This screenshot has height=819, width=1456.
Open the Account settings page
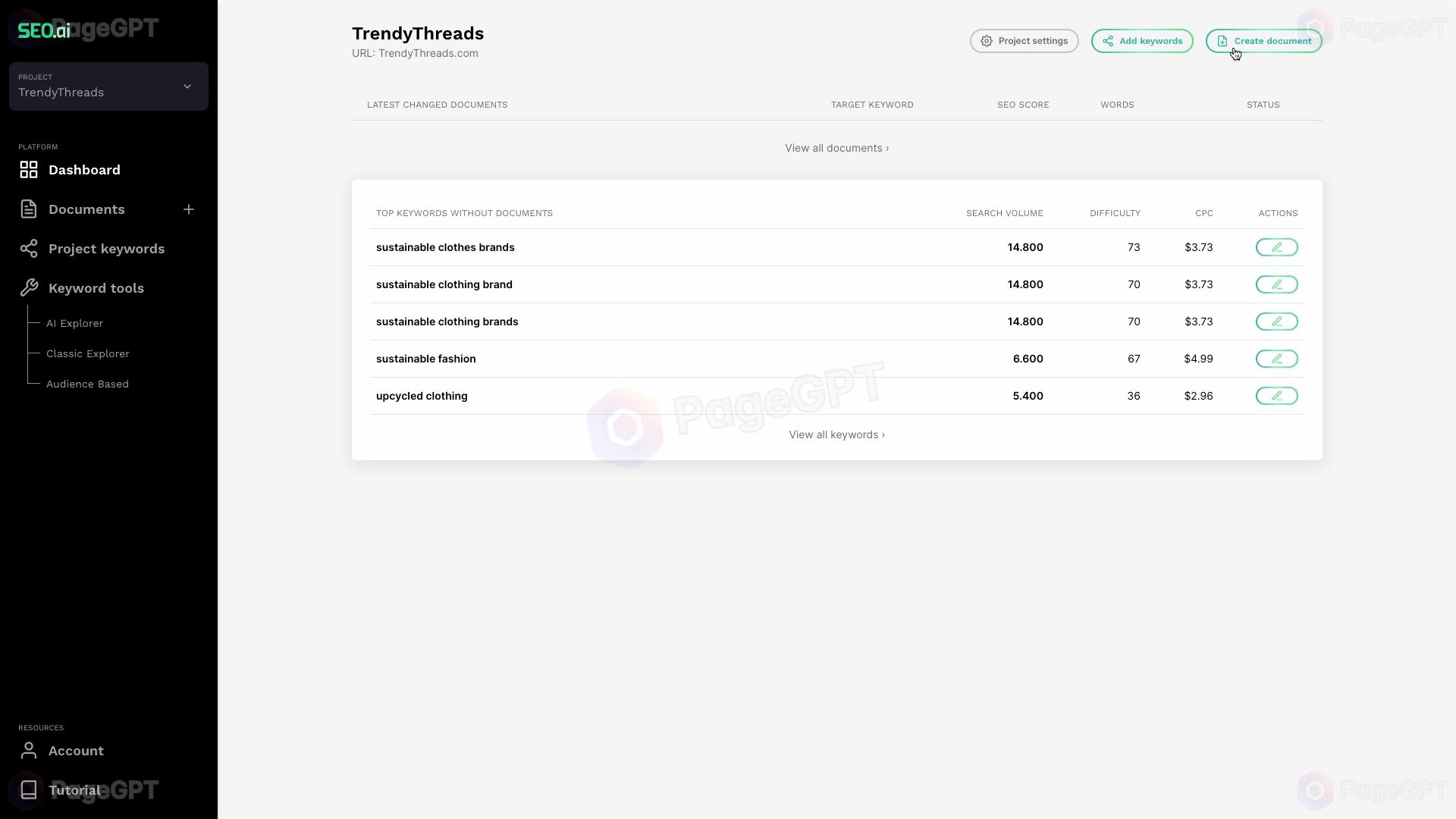75,750
